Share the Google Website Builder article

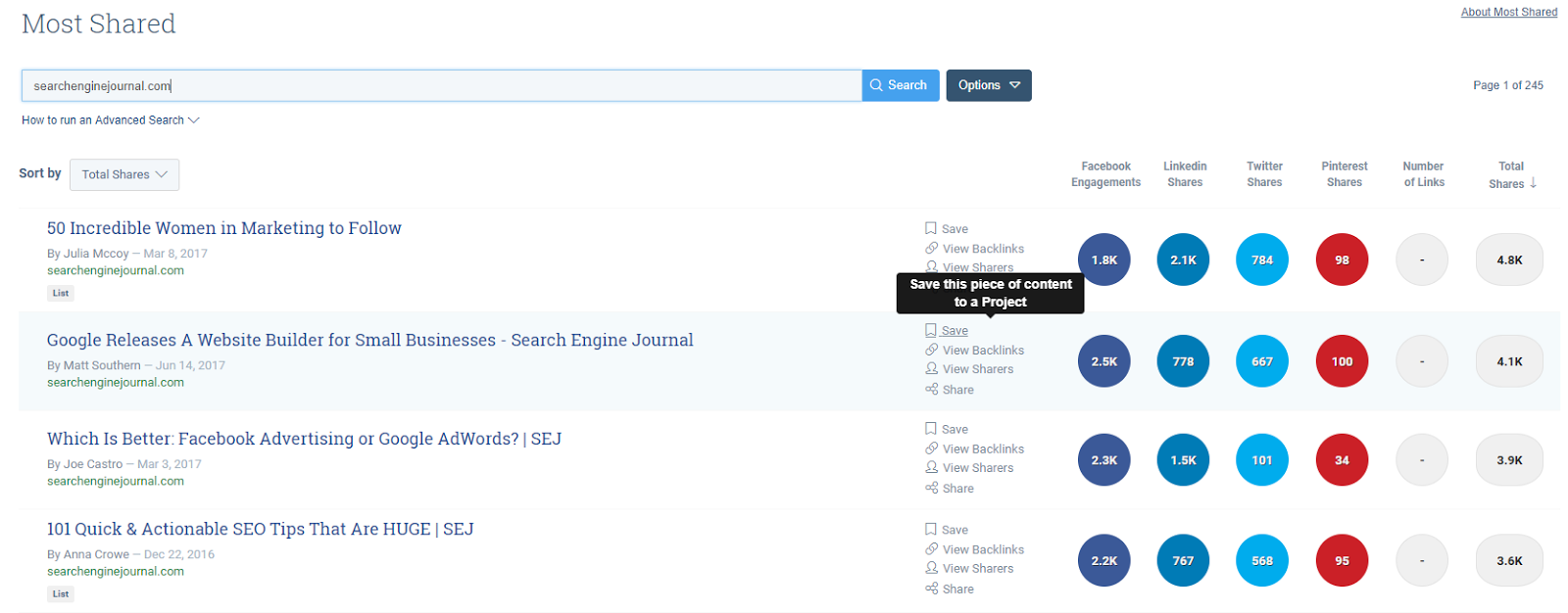point(950,390)
